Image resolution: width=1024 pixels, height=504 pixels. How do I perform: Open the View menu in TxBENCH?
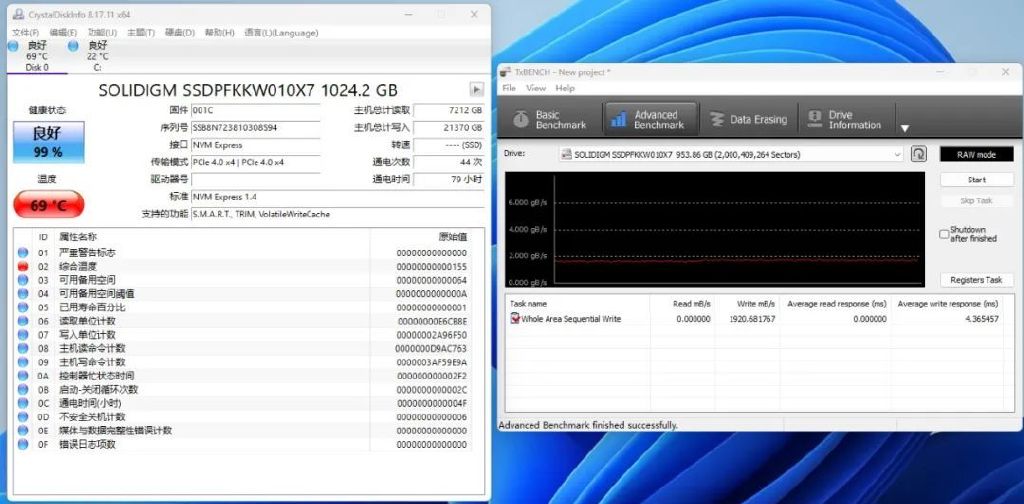click(x=536, y=88)
